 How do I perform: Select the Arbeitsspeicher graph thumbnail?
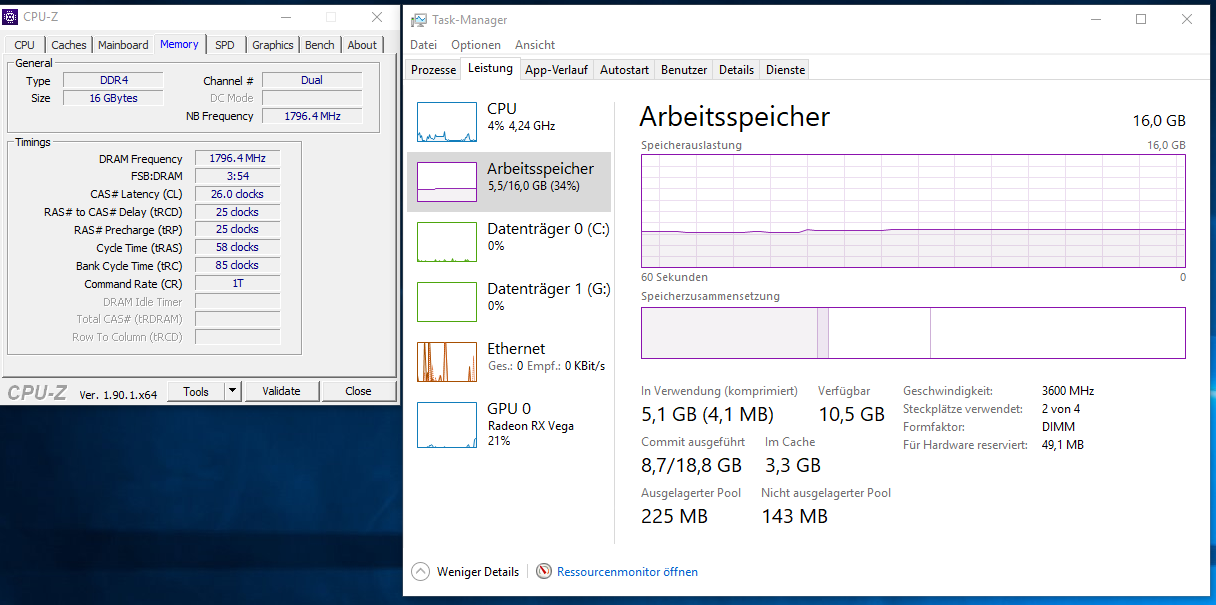446,182
